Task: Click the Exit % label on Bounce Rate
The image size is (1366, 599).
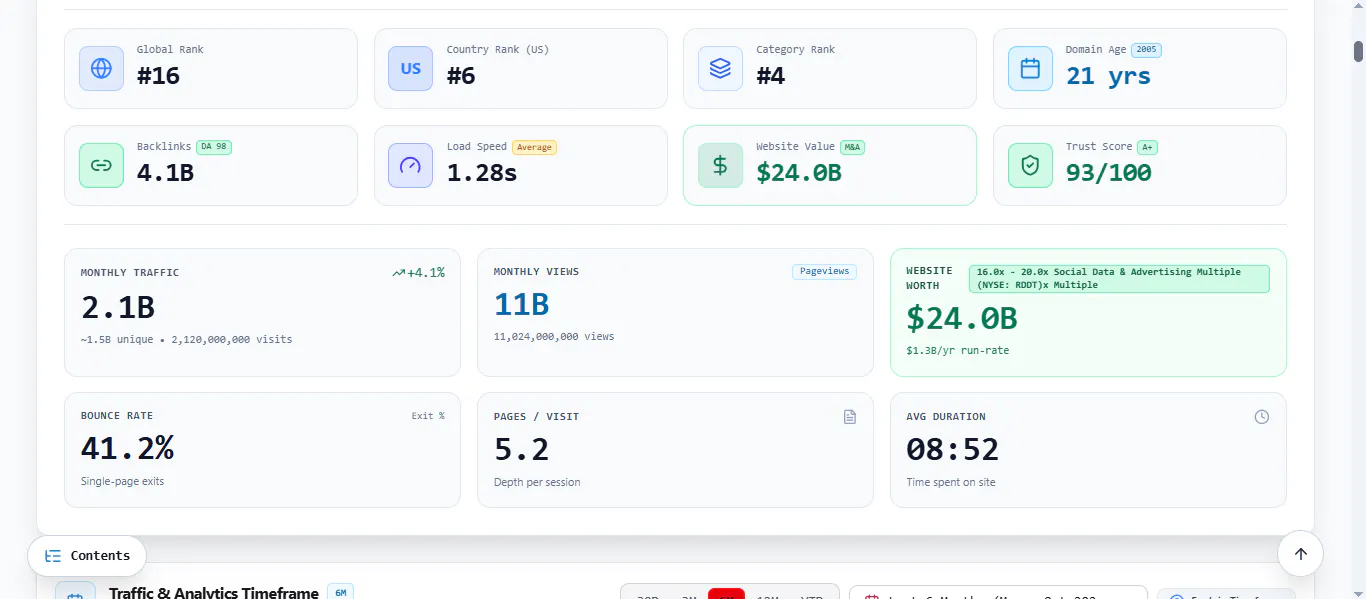Action: click(x=428, y=416)
